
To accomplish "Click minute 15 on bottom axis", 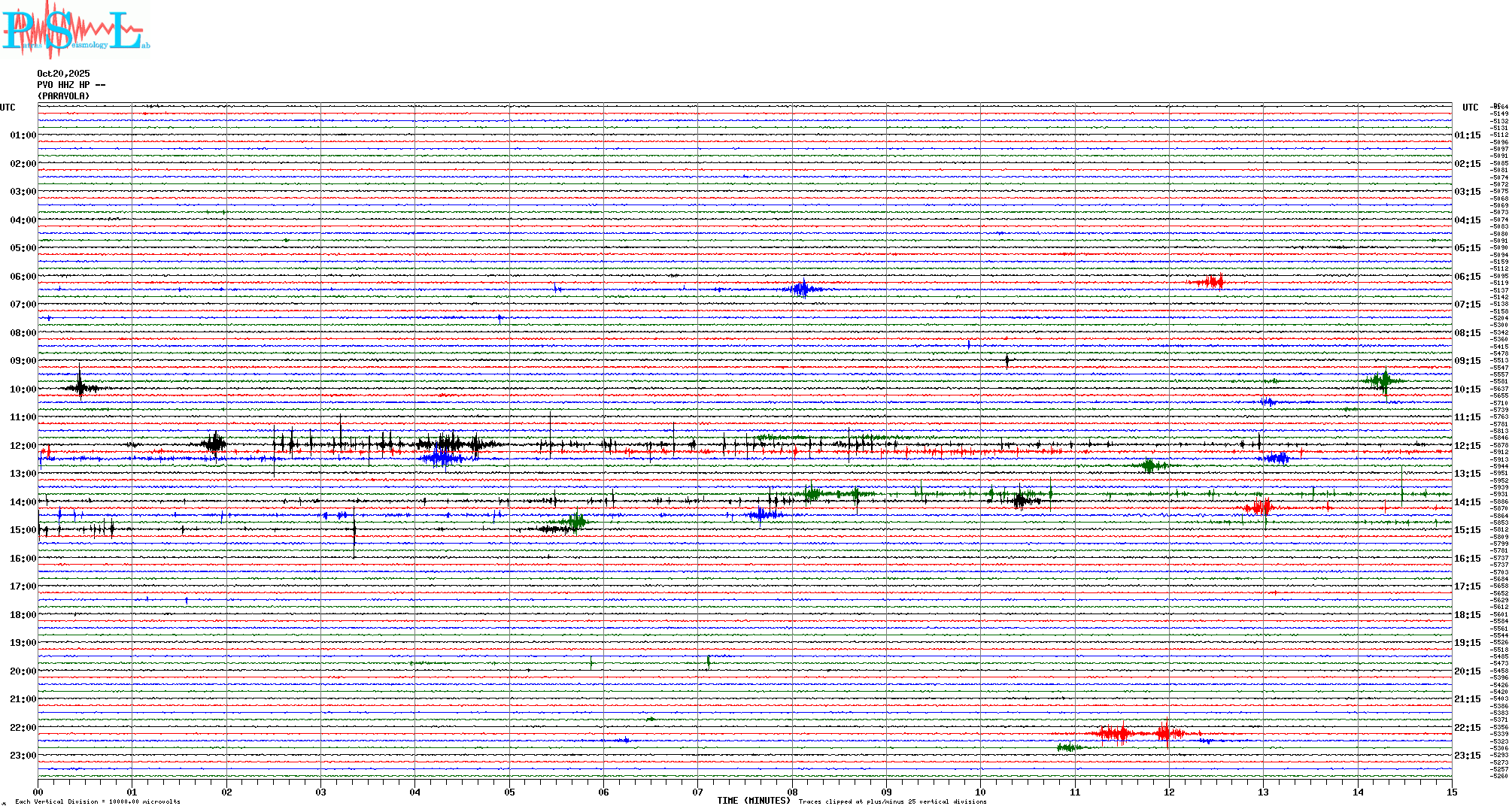I will click(x=1452, y=792).
